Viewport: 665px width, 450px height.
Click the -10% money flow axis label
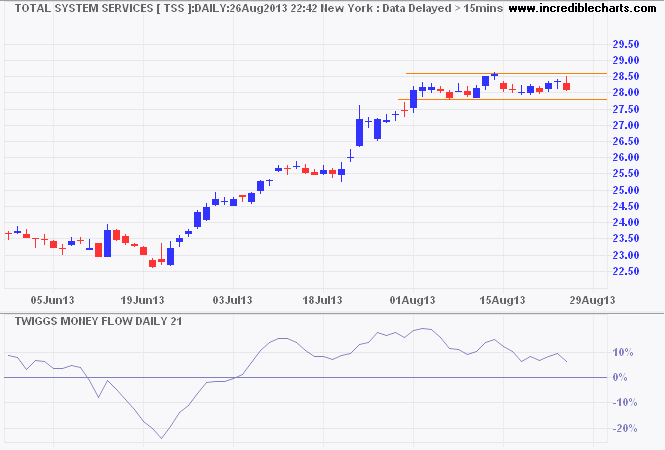click(x=625, y=402)
